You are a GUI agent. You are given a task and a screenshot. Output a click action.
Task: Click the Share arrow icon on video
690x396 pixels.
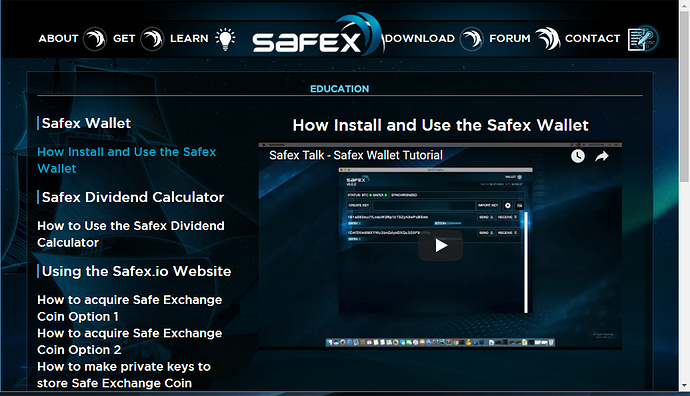point(602,156)
